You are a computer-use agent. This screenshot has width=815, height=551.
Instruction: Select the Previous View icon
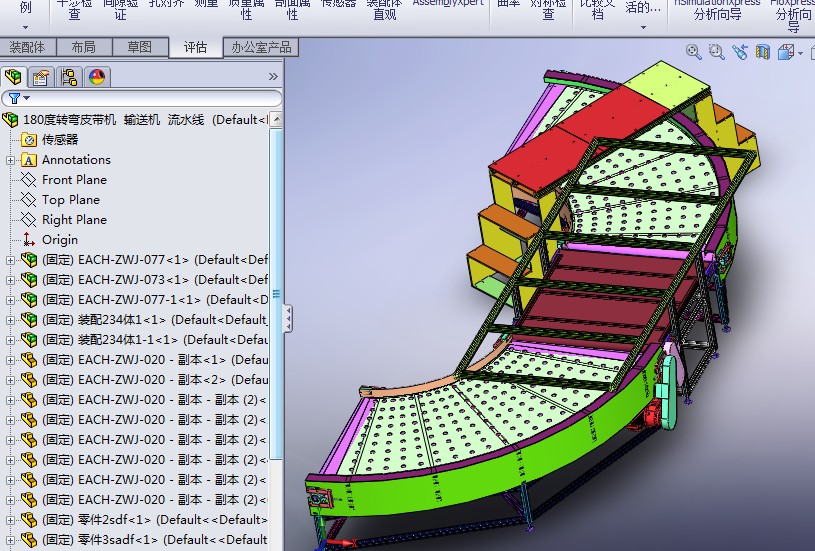coord(740,52)
